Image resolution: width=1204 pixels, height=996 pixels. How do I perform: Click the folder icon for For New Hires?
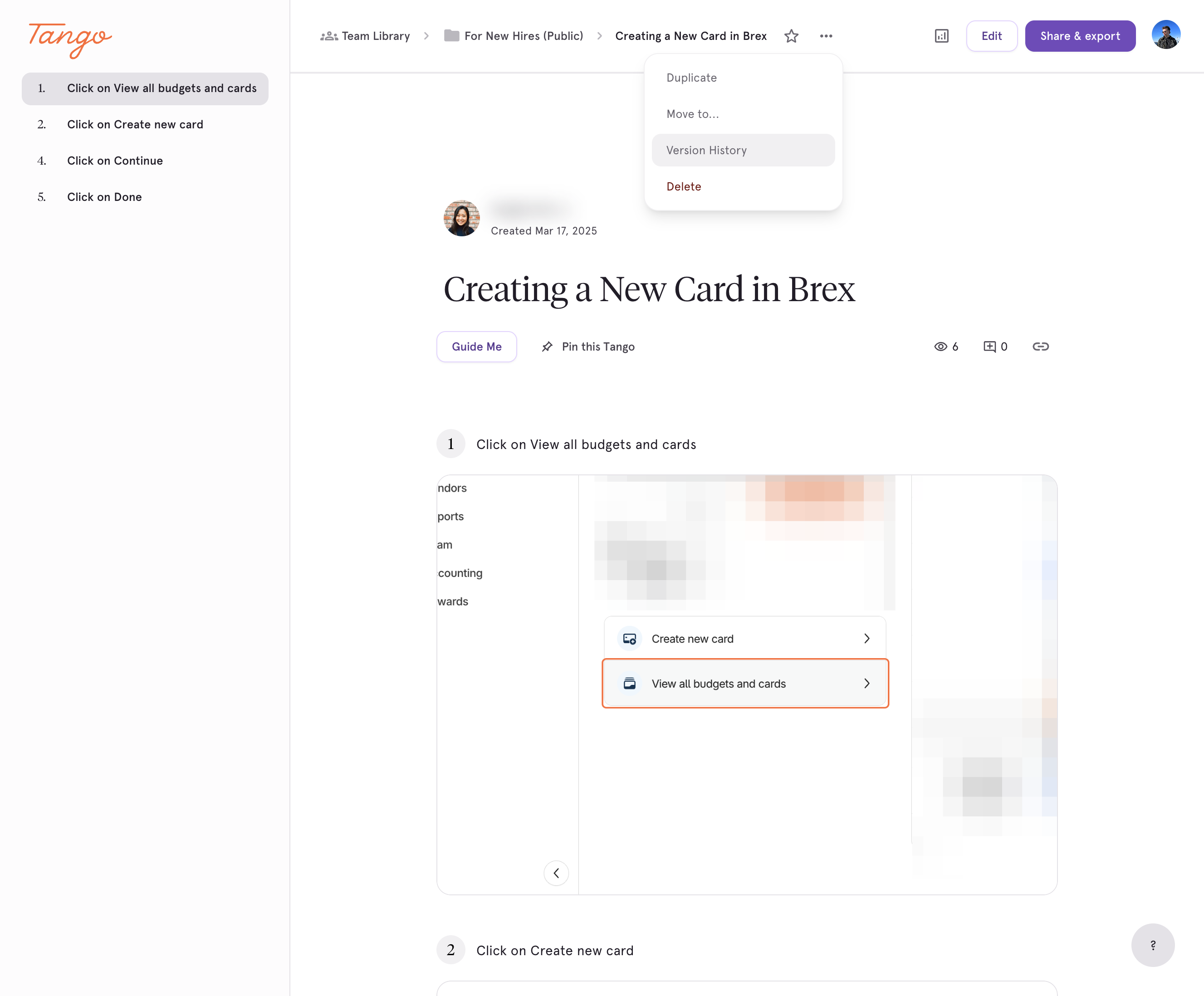click(452, 35)
